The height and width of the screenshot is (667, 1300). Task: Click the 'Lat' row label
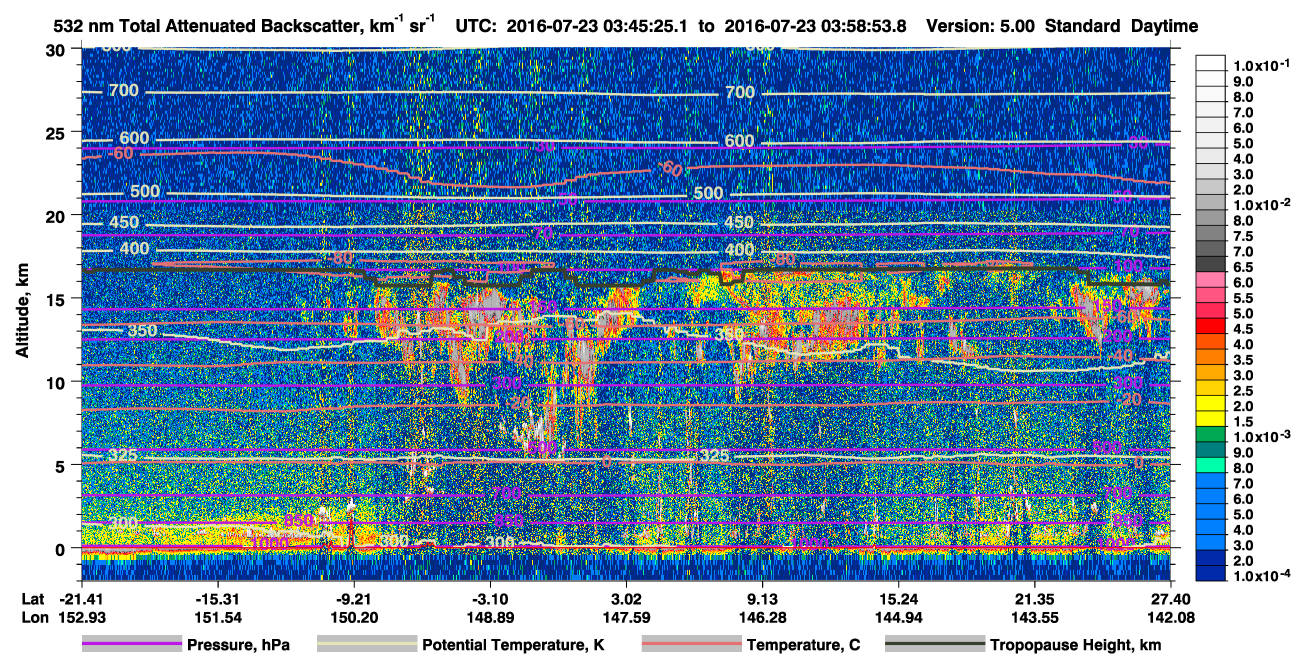35,598
